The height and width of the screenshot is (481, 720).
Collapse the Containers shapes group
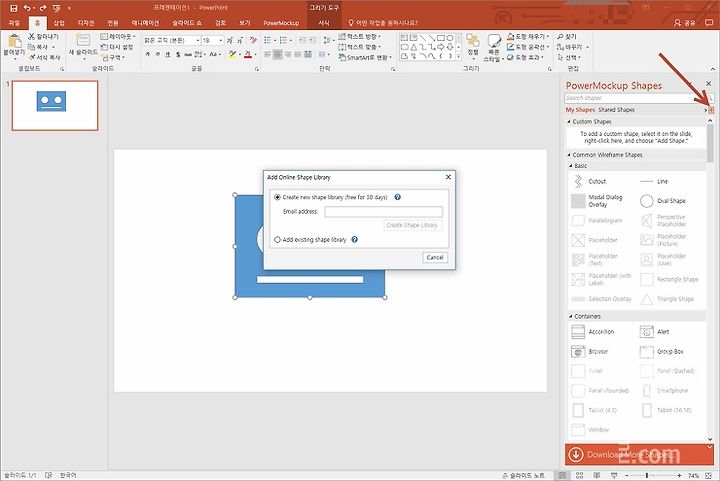coord(571,316)
